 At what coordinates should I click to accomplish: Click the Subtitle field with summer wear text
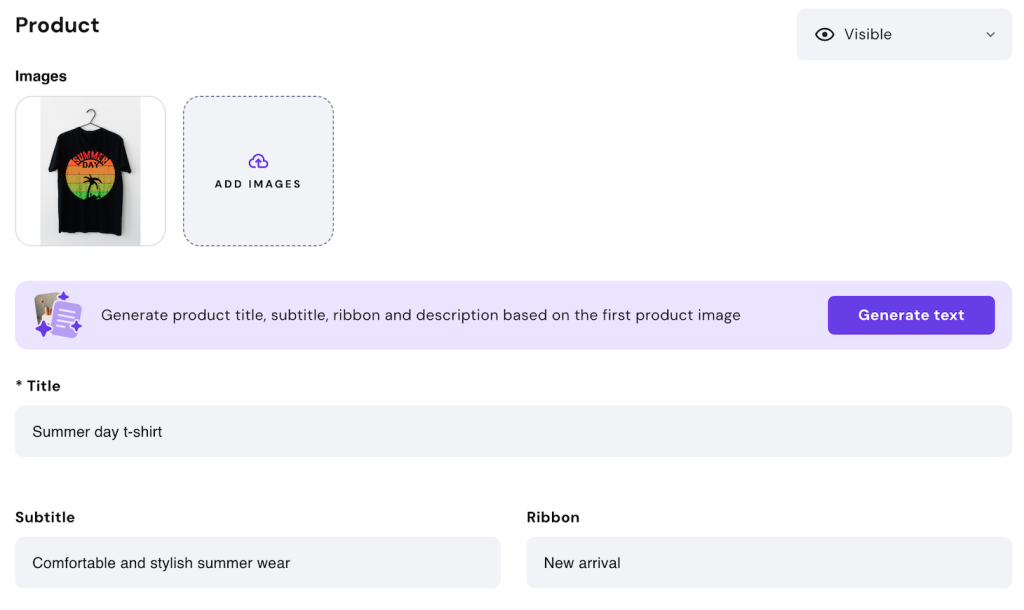pyautogui.click(x=258, y=563)
